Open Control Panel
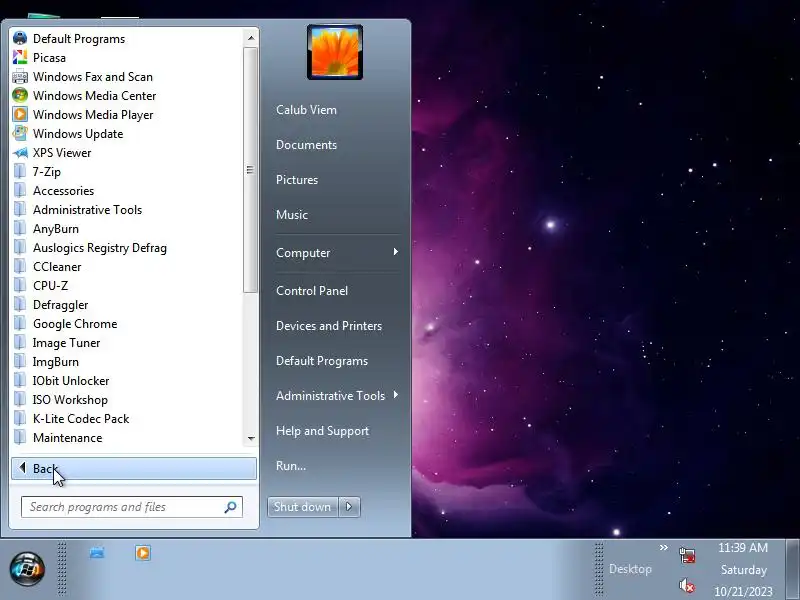This screenshot has height=600, width=800. point(312,291)
